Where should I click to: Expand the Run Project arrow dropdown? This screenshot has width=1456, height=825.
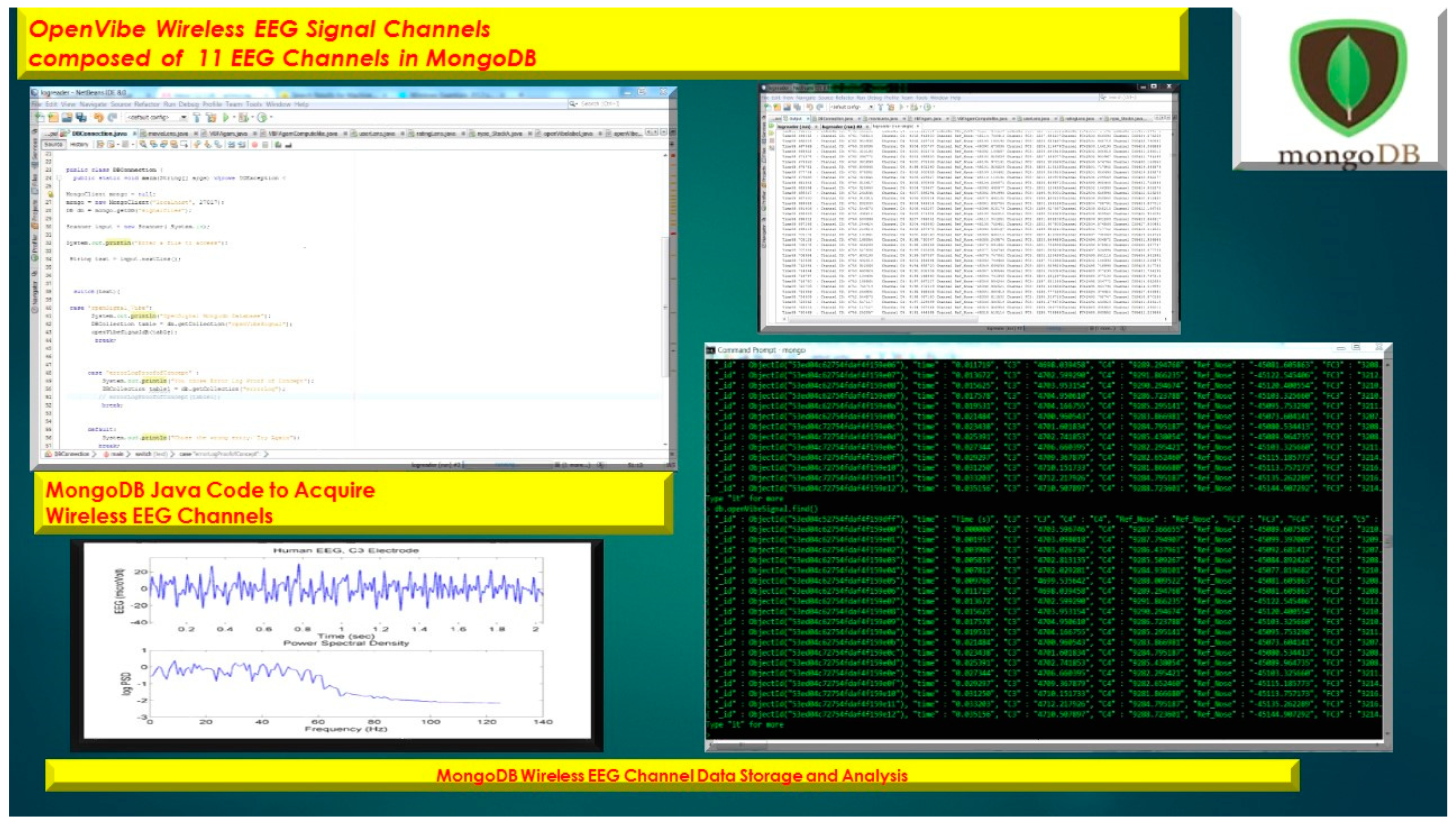point(234,117)
